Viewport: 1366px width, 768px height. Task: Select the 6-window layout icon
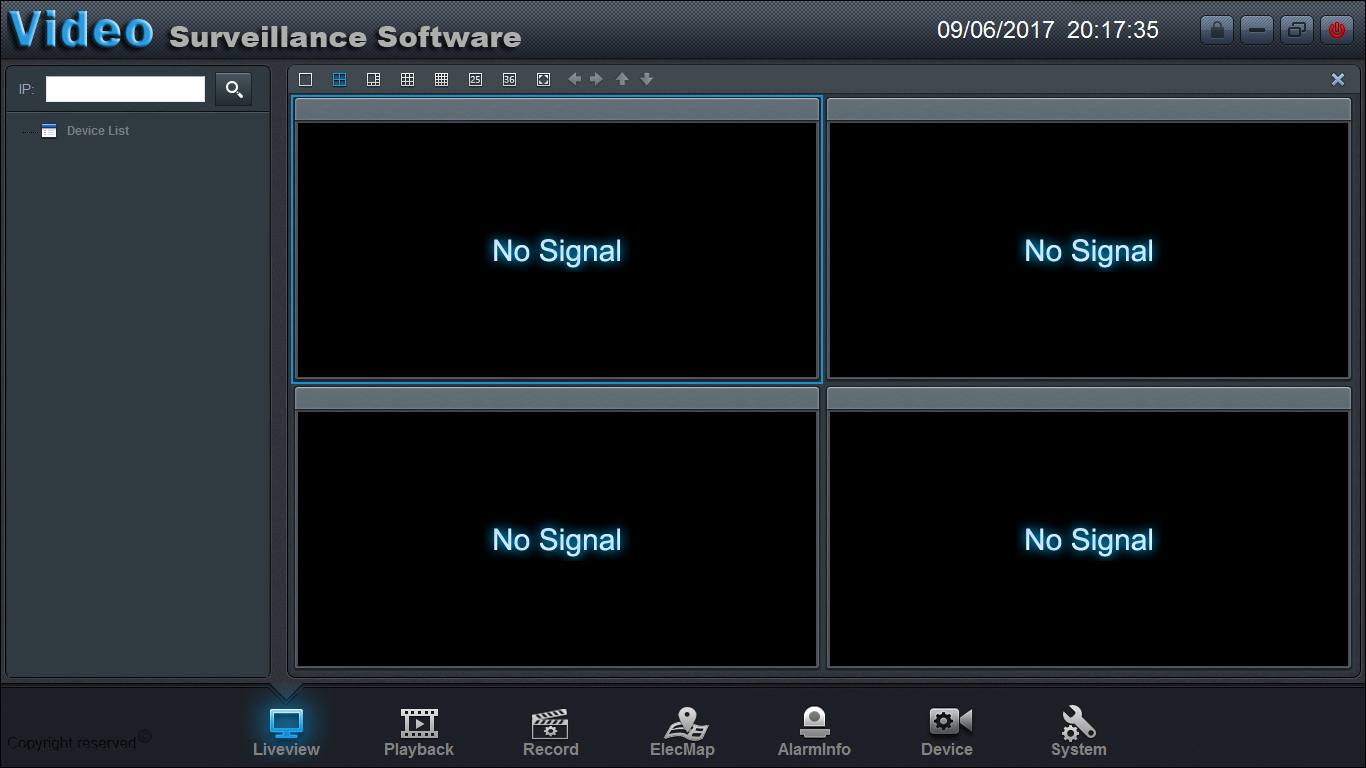(x=374, y=80)
